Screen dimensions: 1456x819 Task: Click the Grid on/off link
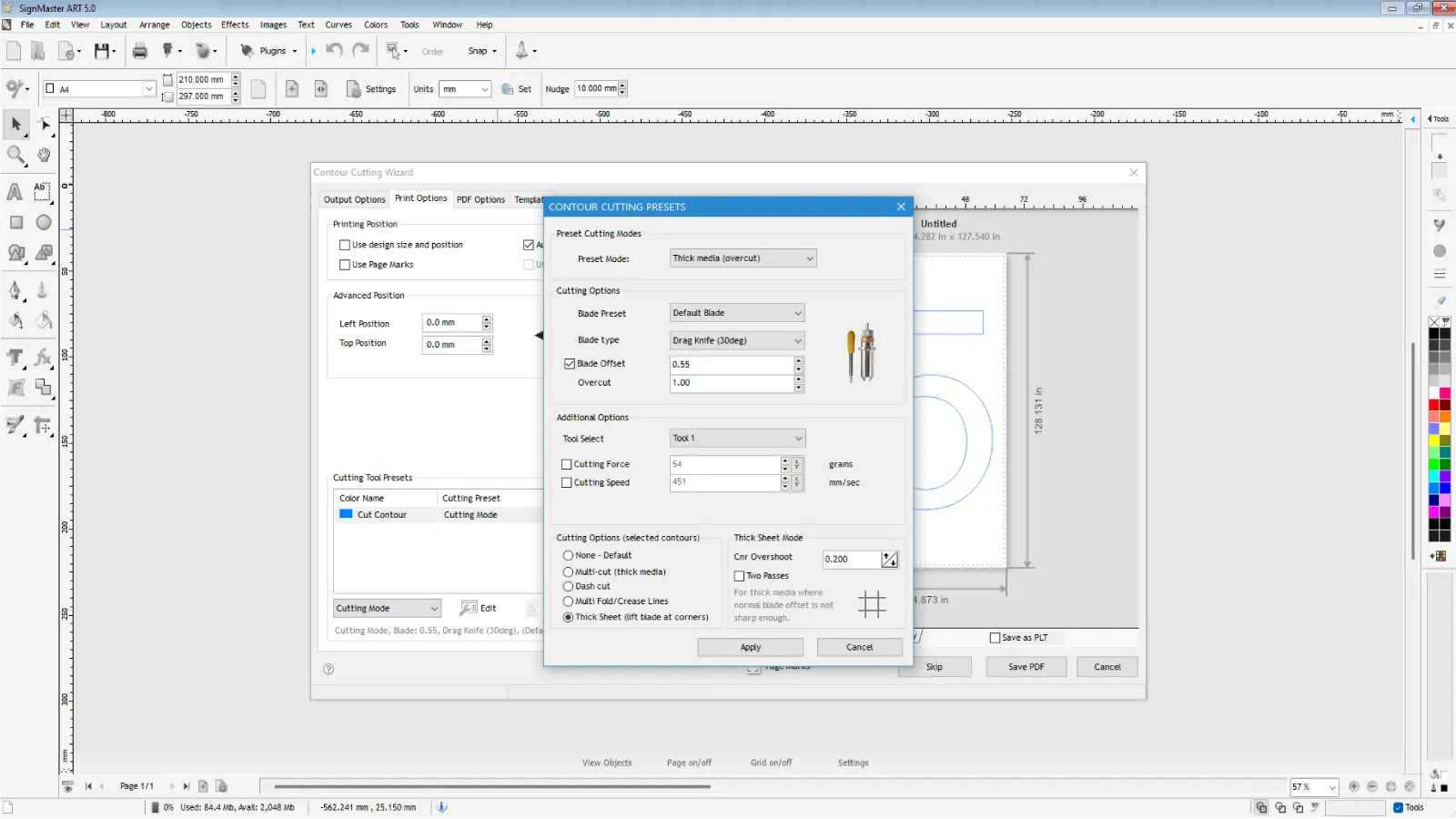click(x=771, y=763)
